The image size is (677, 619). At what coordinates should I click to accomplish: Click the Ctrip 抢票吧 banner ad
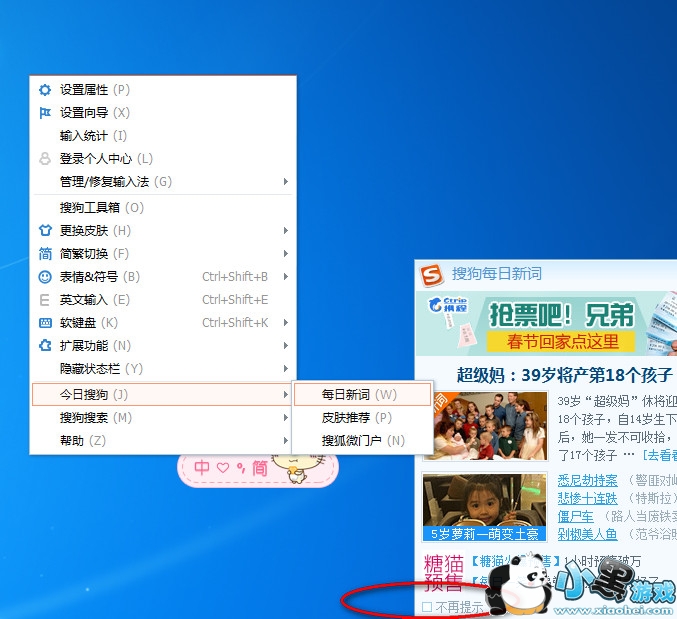[546, 323]
